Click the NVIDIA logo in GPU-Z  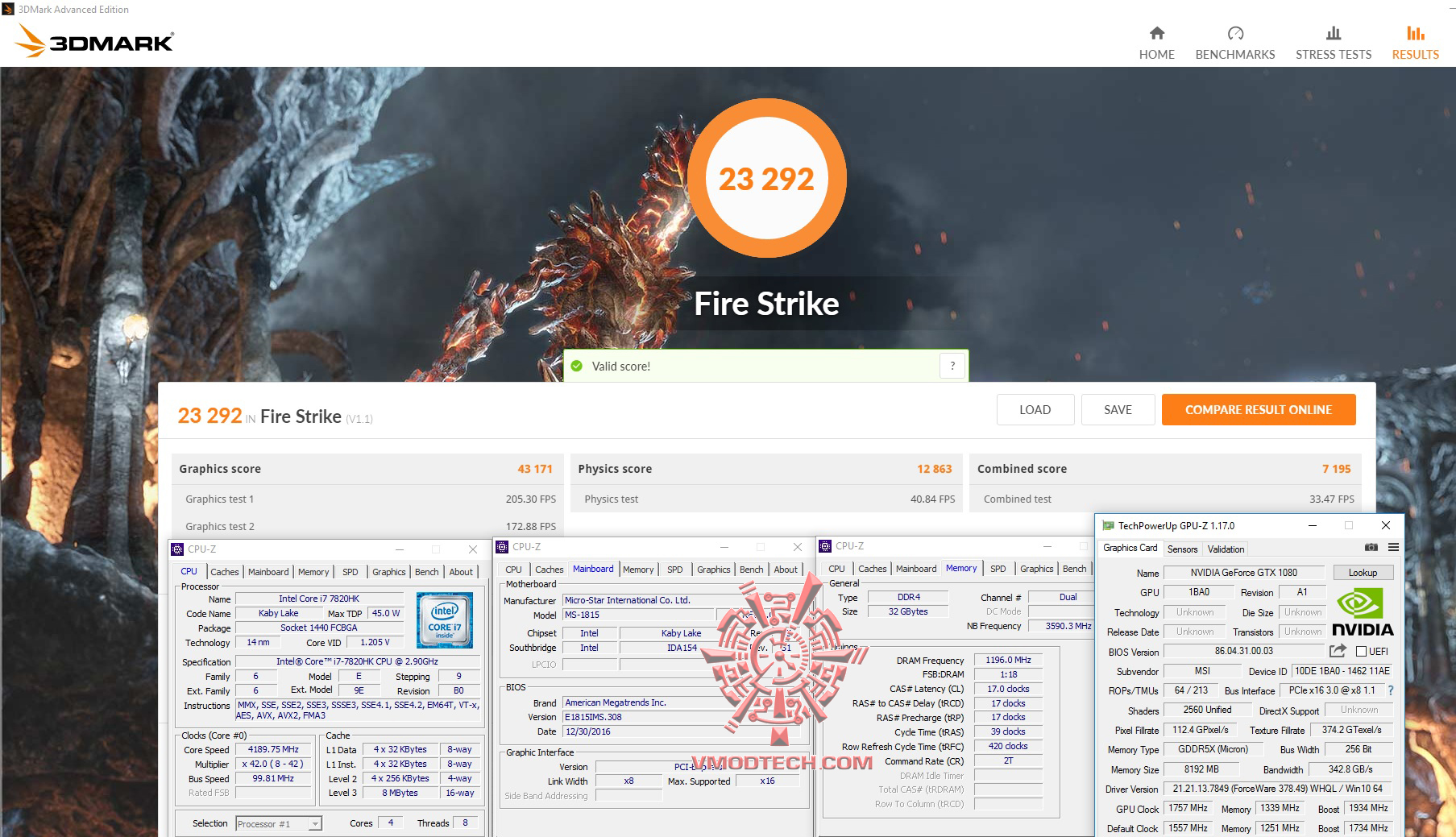[1362, 613]
